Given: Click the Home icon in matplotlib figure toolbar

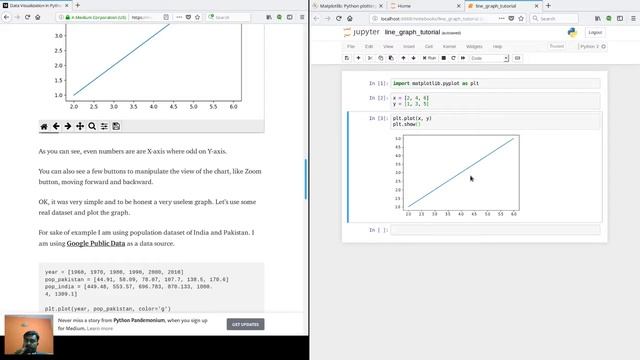Looking at the screenshot, I should (44, 127).
